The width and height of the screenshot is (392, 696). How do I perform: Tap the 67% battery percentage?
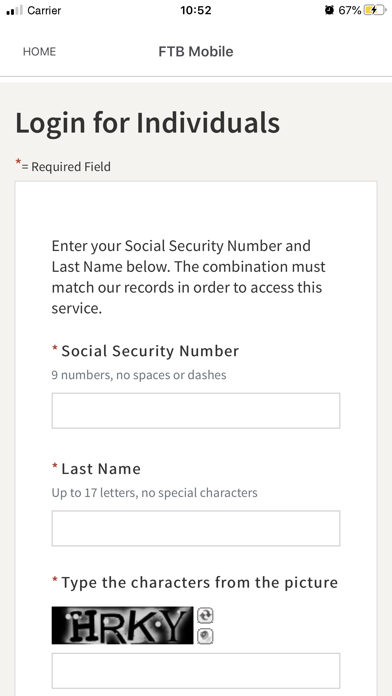(x=350, y=10)
